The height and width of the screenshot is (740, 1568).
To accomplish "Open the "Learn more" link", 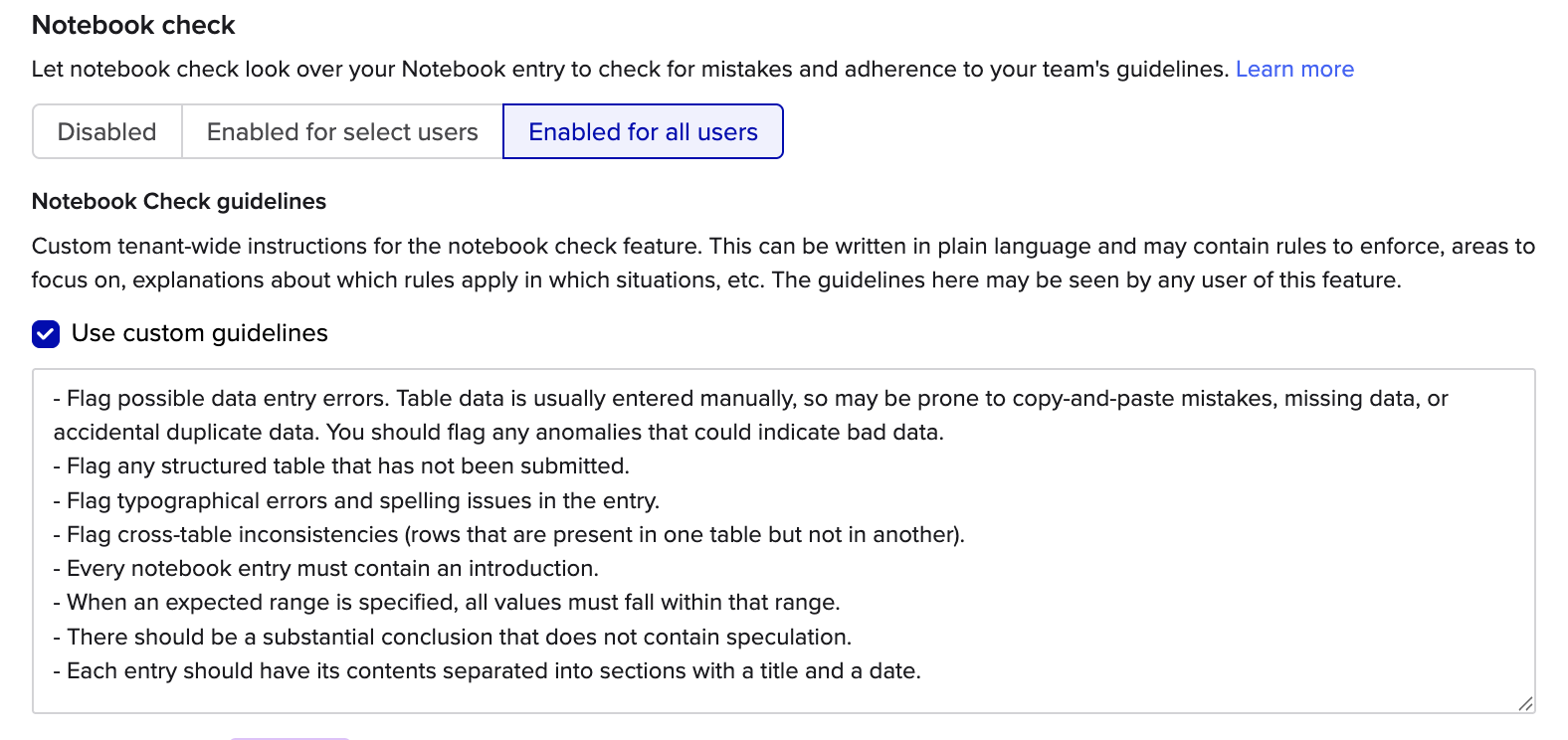I will [1294, 70].
